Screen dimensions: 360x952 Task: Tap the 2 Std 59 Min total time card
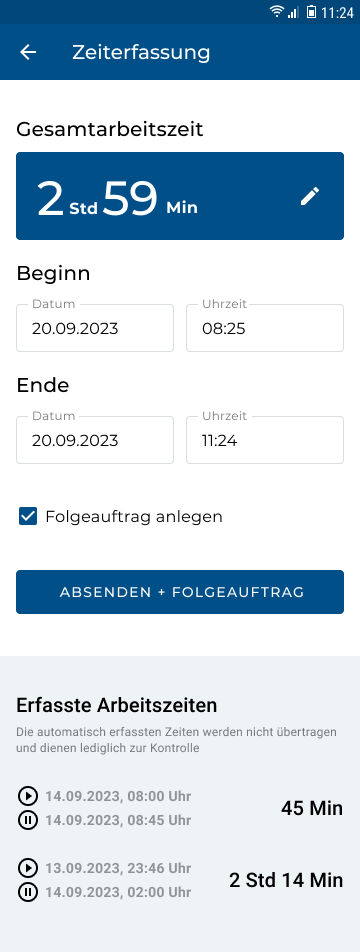180,196
